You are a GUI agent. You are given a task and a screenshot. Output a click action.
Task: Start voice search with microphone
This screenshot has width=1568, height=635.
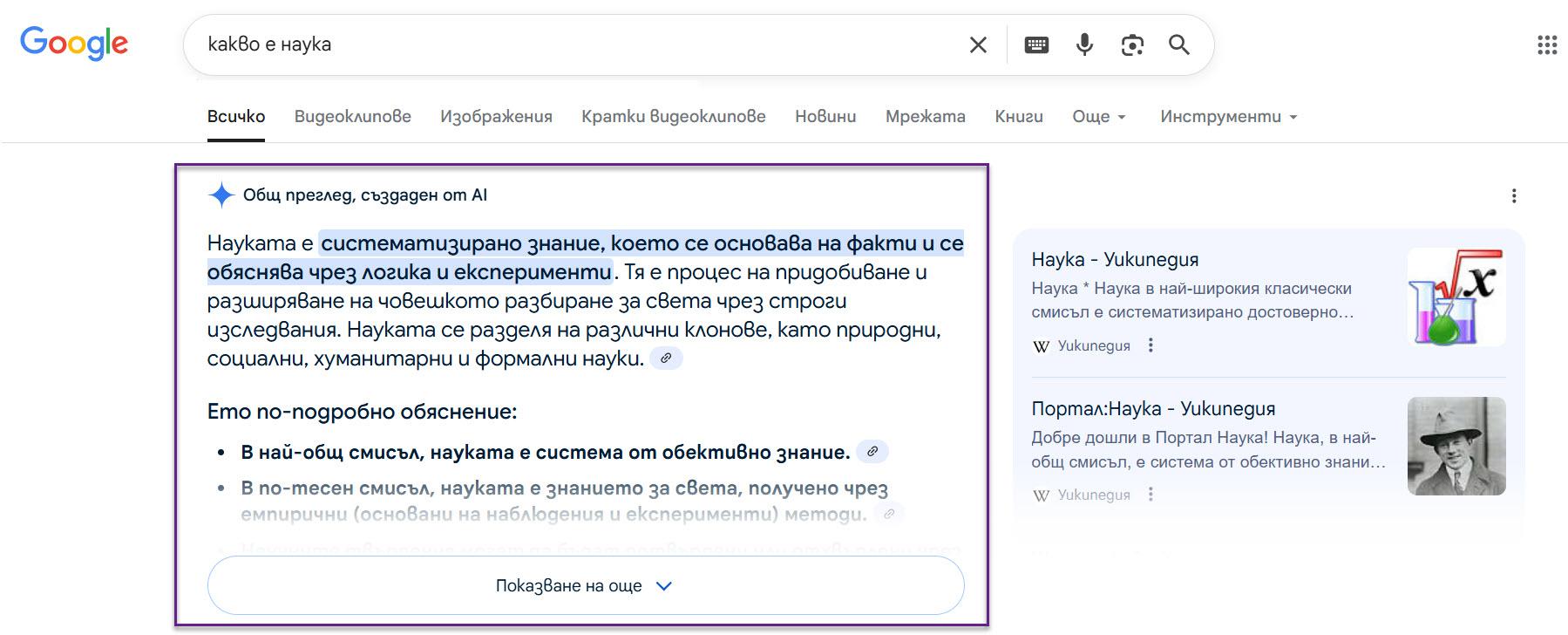[x=1084, y=44]
